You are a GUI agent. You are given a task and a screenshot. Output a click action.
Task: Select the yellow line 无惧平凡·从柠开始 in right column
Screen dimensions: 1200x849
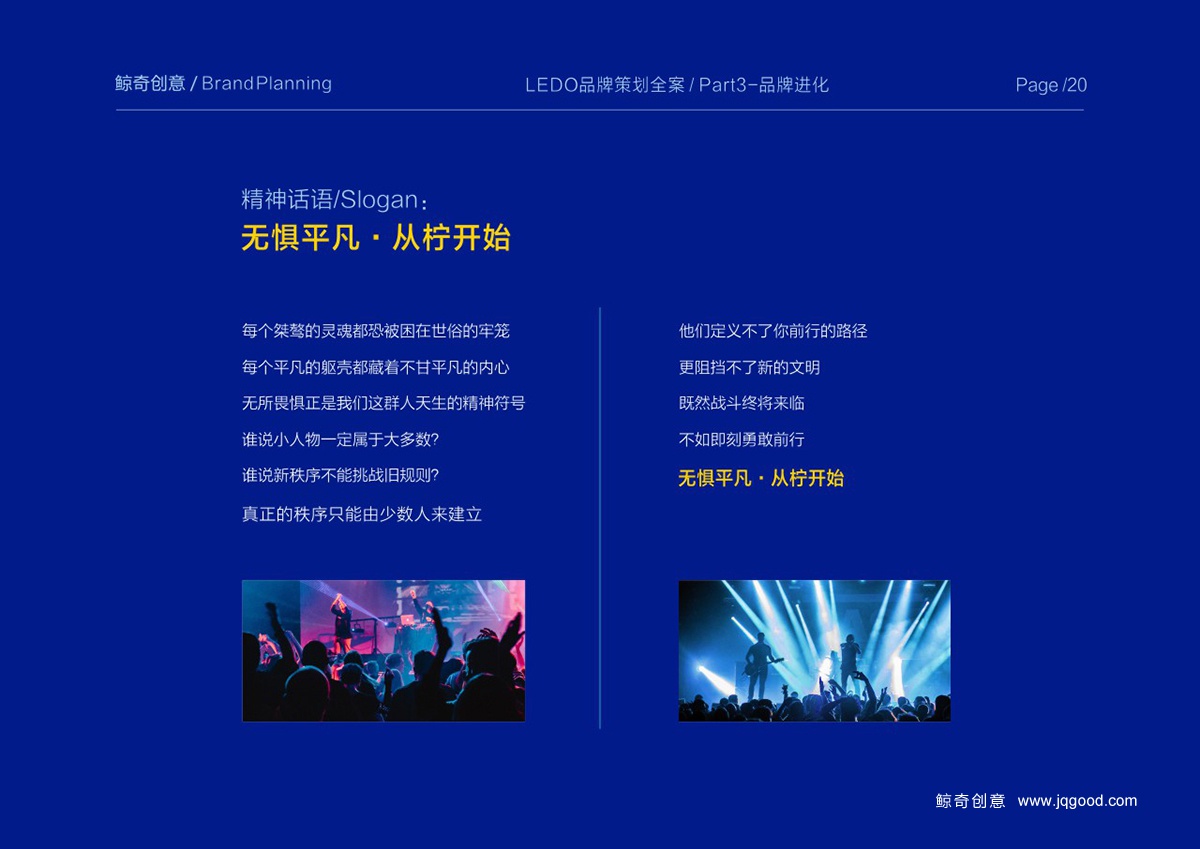pos(762,478)
